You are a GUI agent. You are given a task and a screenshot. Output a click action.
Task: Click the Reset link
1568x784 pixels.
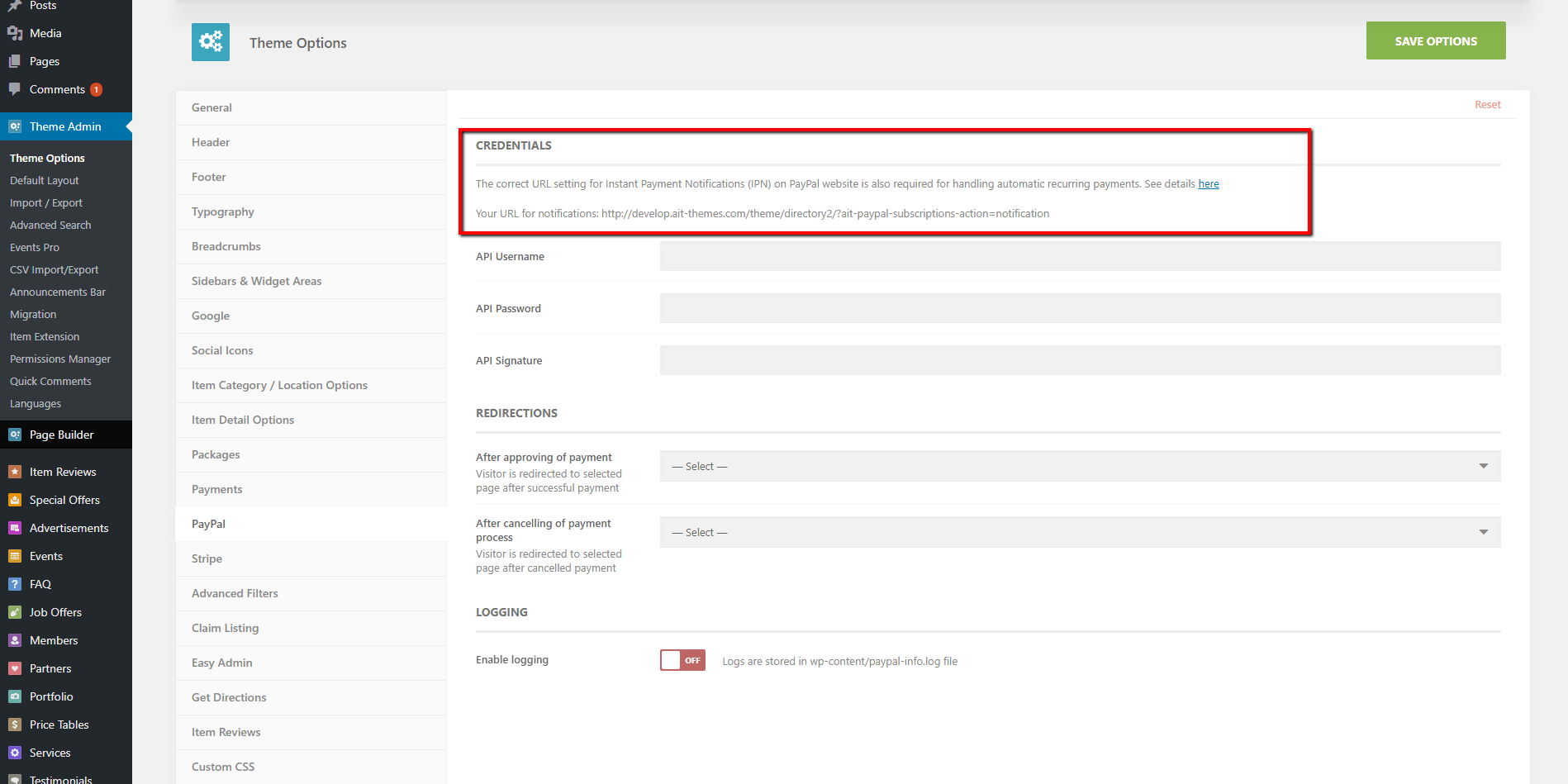(x=1487, y=105)
